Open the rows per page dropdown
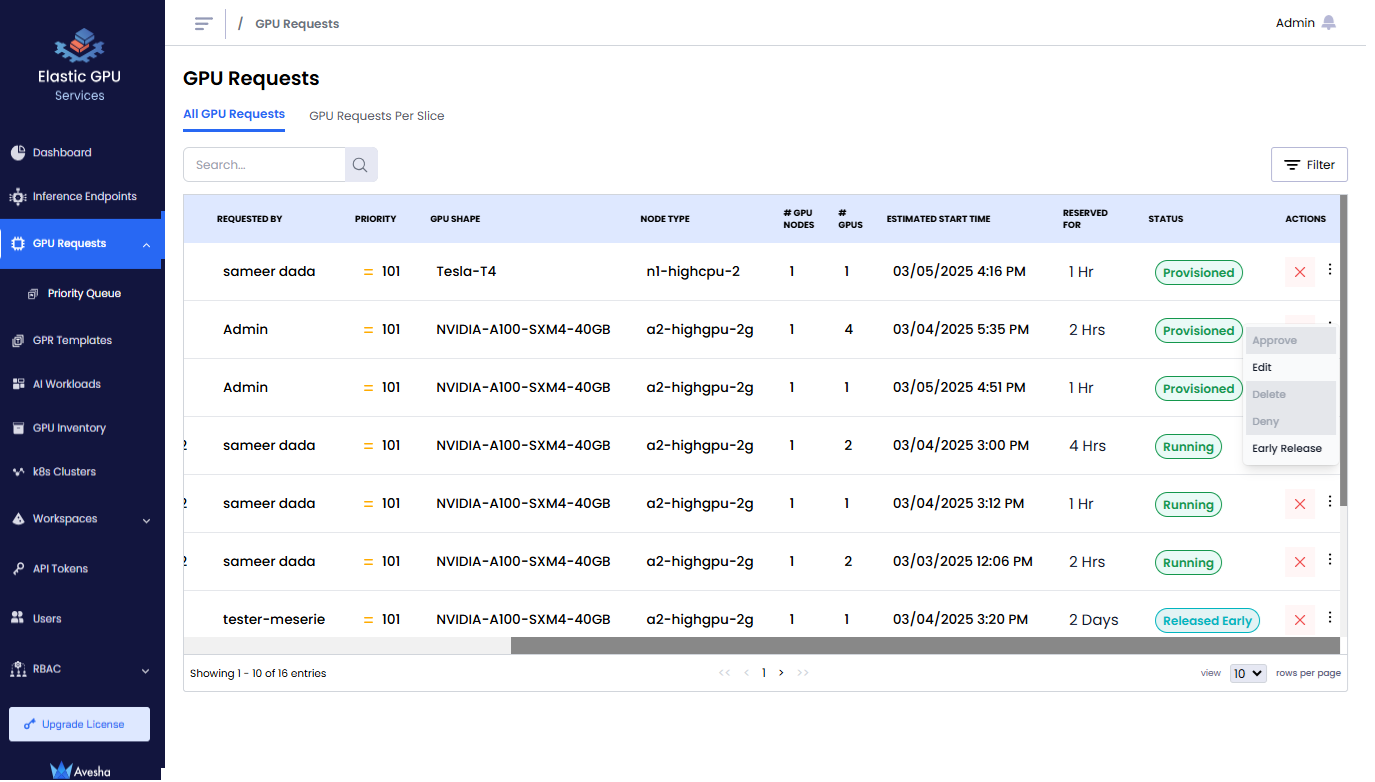Image resolution: width=1375 pixels, height=782 pixels. (x=1248, y=673)
